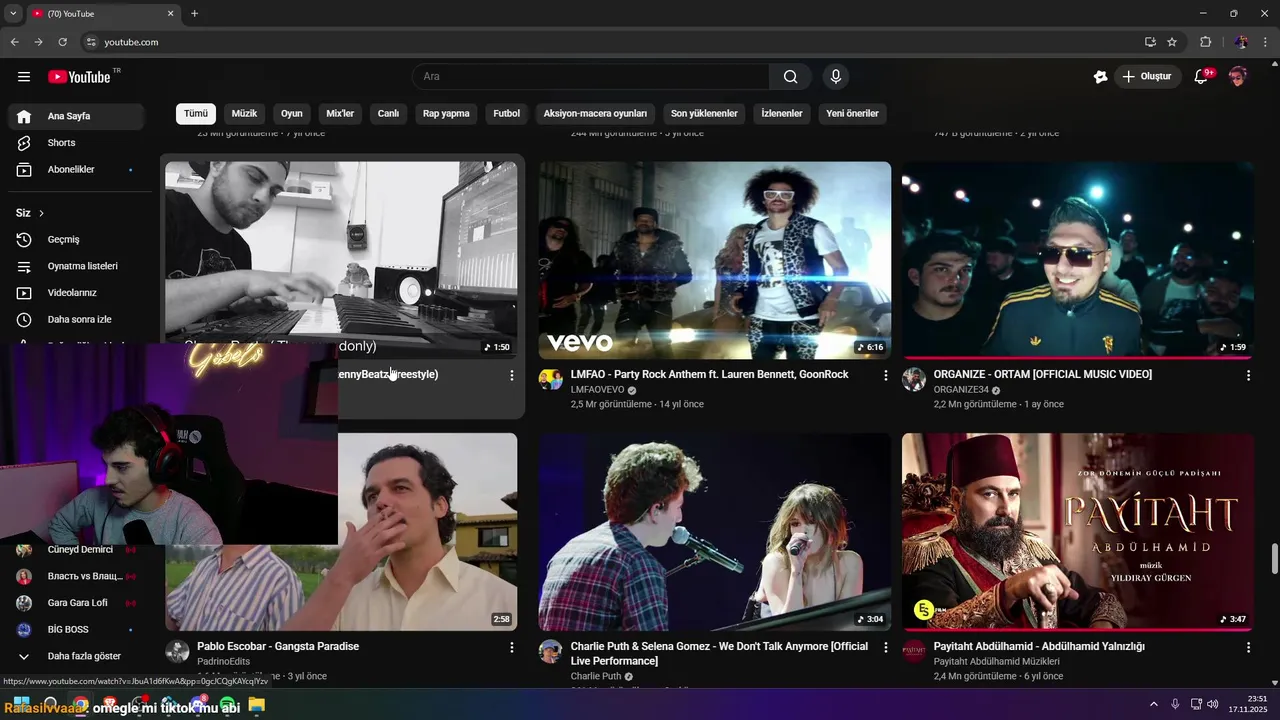Viewport: 1280px width, 720px height.
Task: Click the search magnifier button
Action: pos(790,76)
